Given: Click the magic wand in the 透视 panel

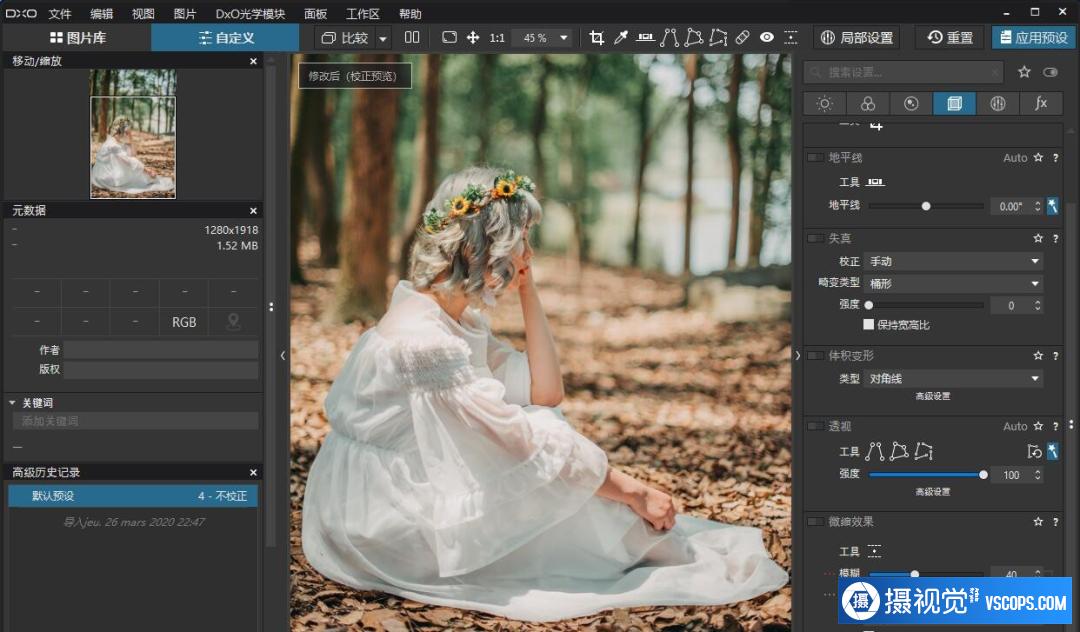Looking at the screenshot, I should point(1052,451).
